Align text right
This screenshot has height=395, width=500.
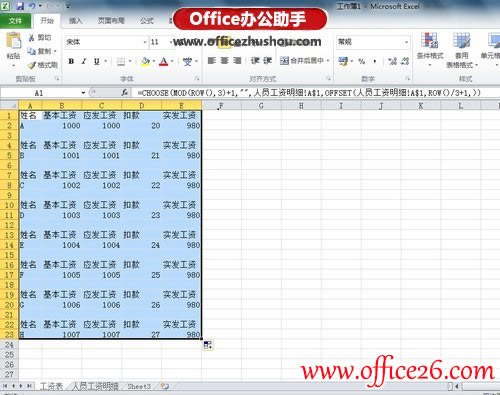[237, 61]
